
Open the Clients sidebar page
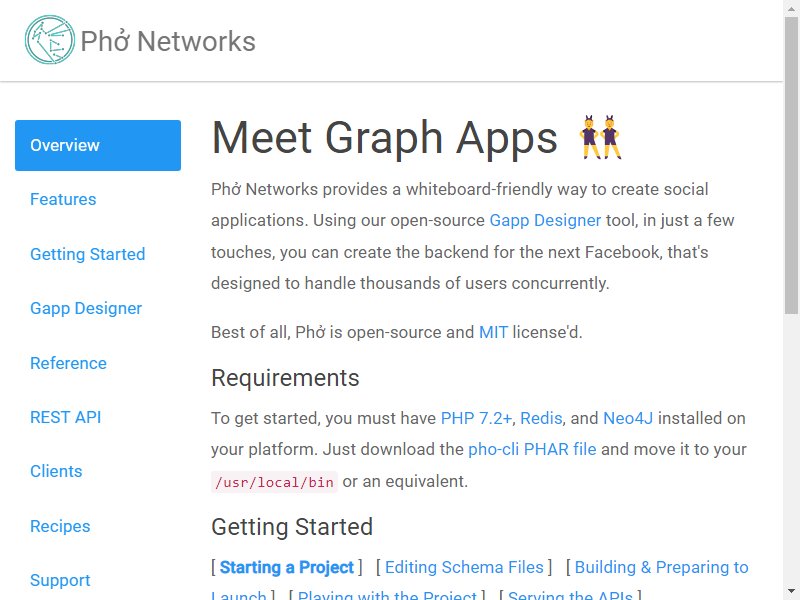pos(56,471)
